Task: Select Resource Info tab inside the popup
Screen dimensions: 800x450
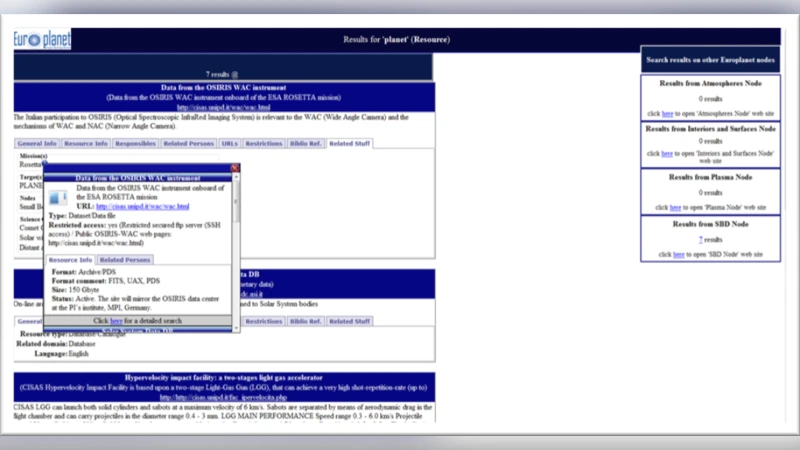Action: 72,260
